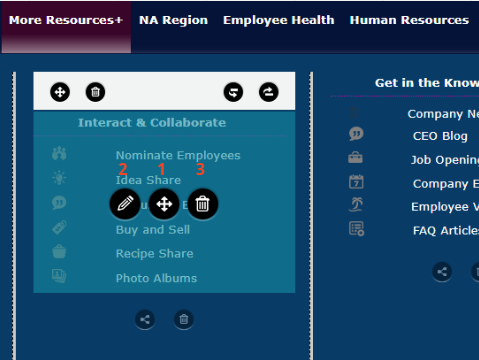Click the share icon under FAQ Articles
This screenshot has height=360, width=479.
[x=442, y=272]
